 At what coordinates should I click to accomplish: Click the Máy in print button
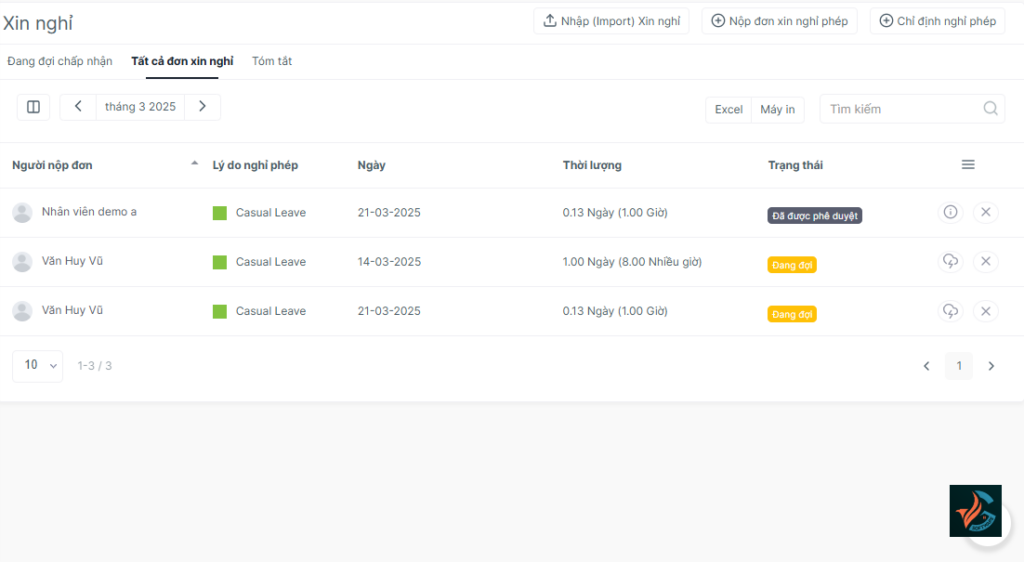(777, 109)
